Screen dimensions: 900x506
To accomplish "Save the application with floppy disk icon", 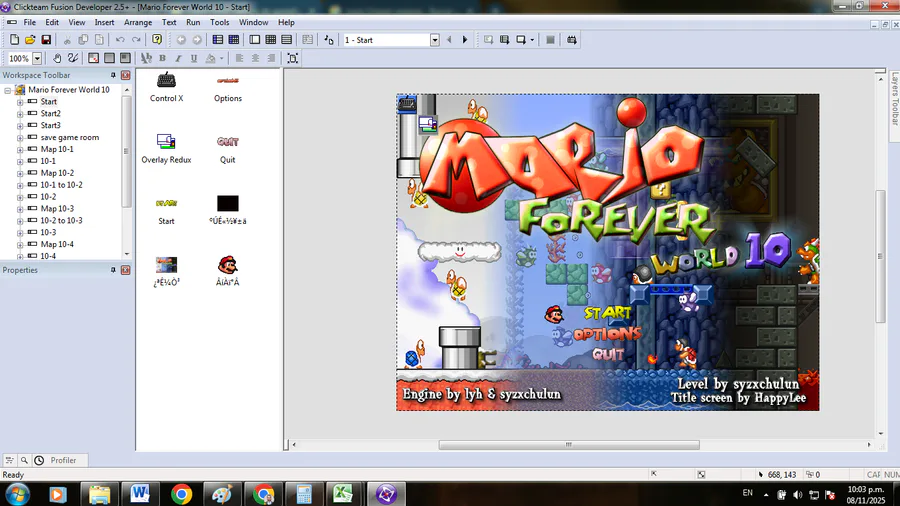I will (x=46, y=40).
